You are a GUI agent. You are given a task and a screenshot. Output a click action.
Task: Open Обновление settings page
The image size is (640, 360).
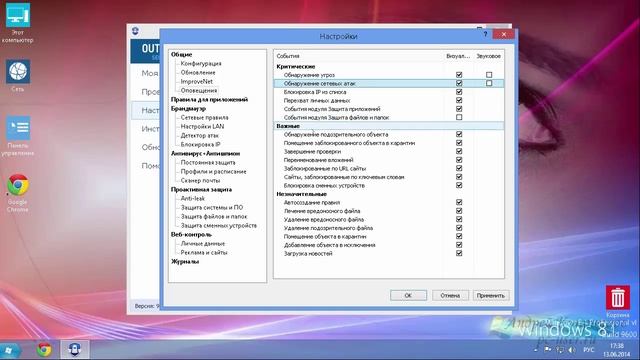click(198, 72)
